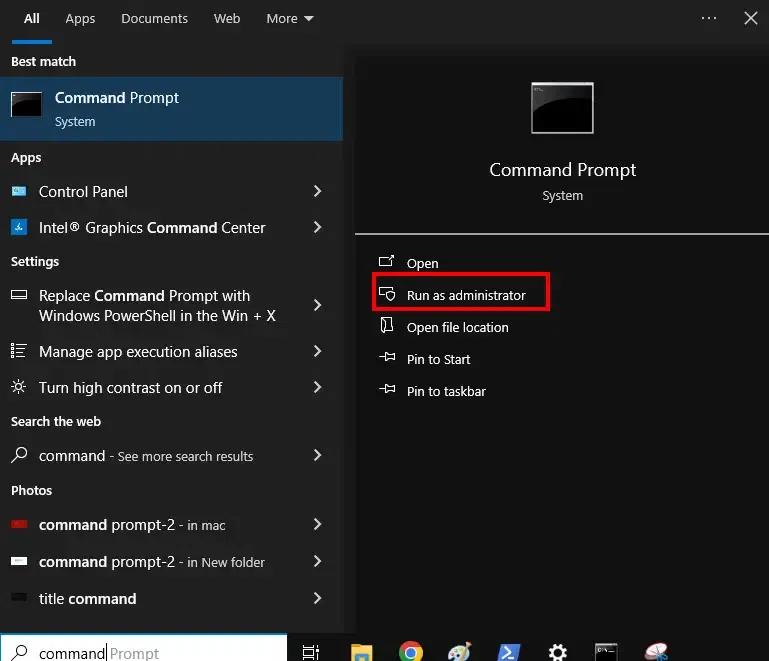This screenshot has height=661, width=769.
Task: Choose Pin to Start
Action: [438, 359]
